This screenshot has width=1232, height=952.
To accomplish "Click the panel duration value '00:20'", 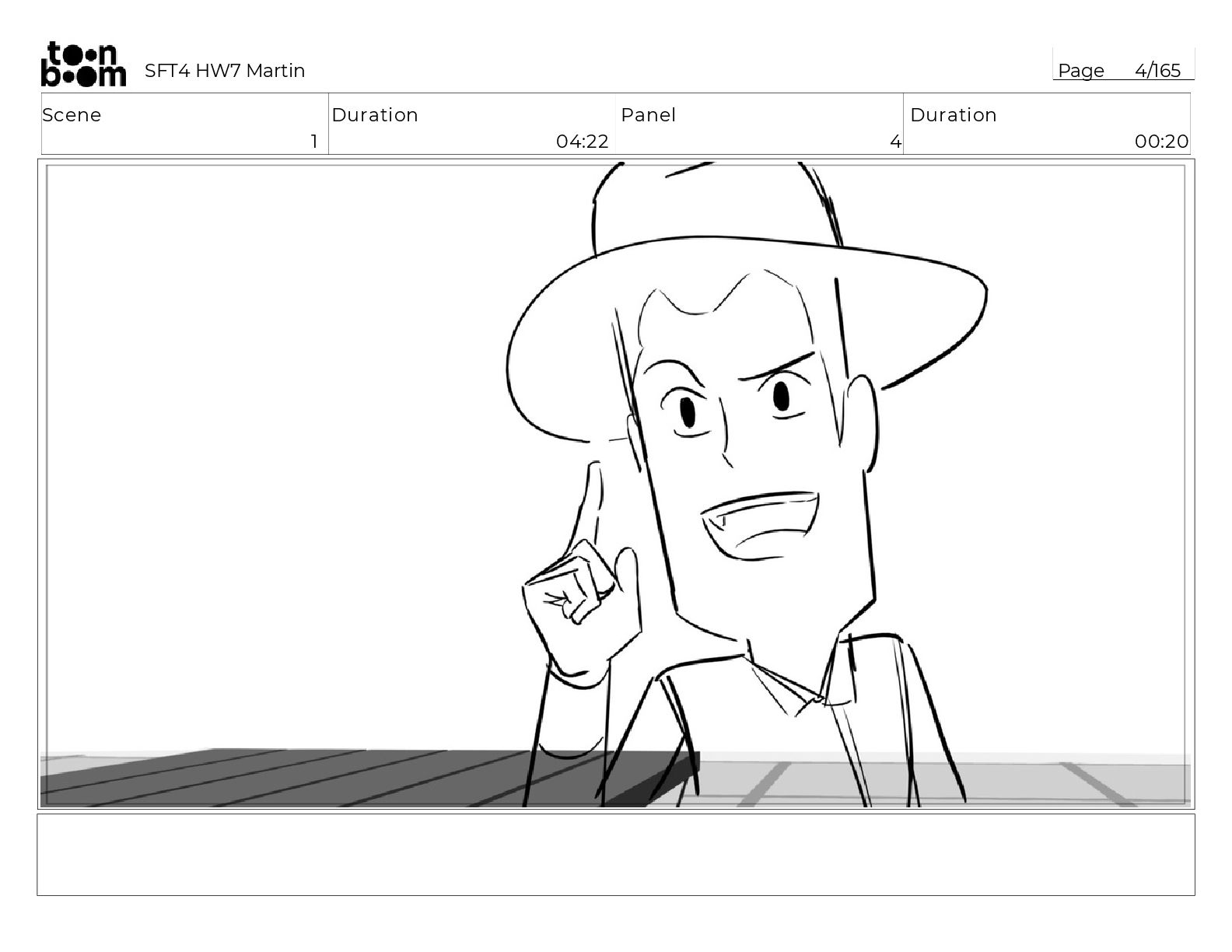I will click(1161, 142).
